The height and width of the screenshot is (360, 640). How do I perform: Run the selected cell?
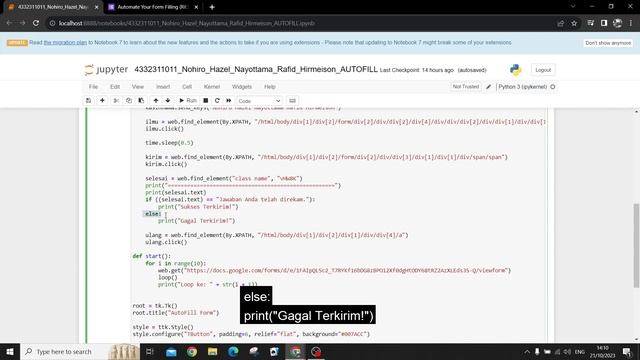point(188,100)
